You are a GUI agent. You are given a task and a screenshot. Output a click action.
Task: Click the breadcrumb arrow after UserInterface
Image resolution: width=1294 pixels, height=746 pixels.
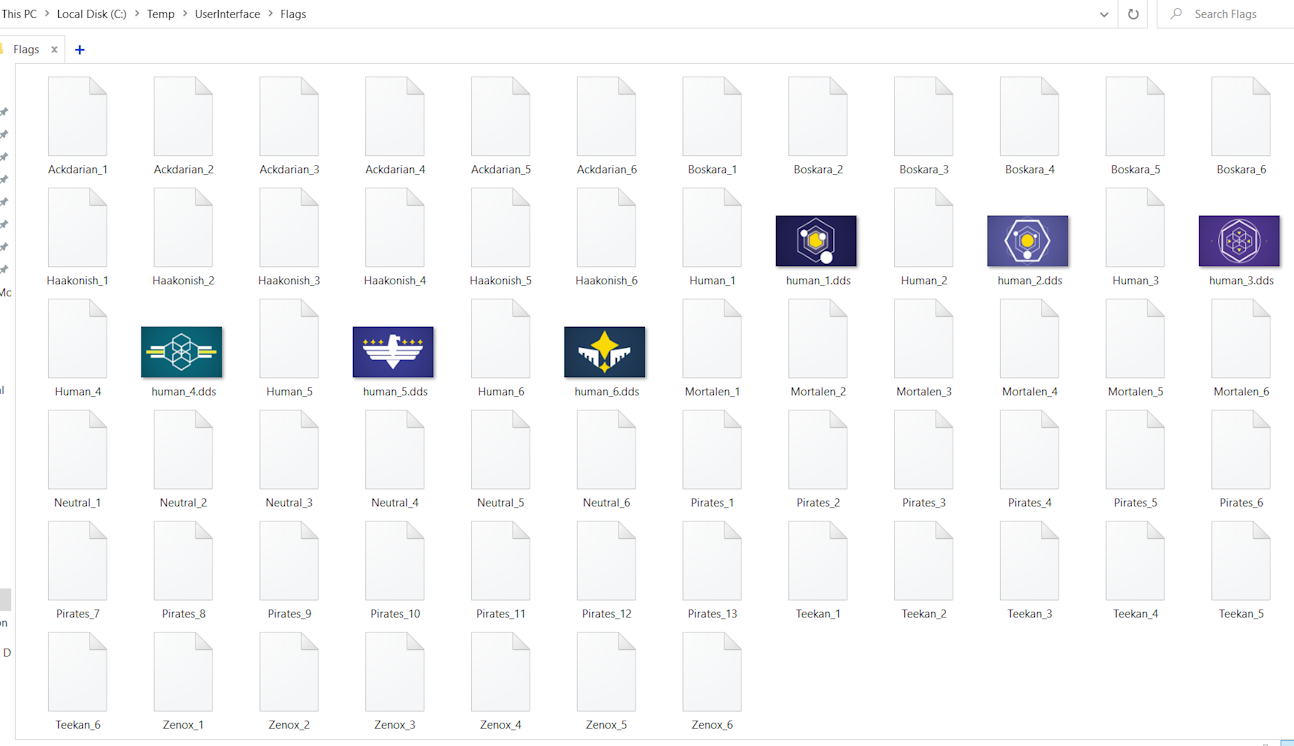[269, 14]
